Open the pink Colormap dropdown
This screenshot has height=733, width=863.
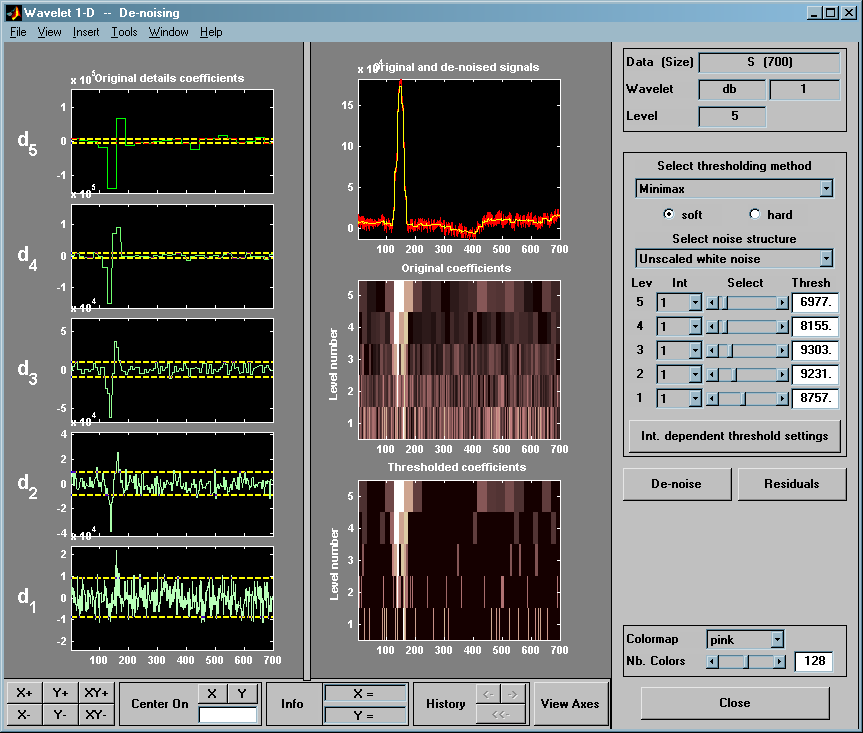click(745, 639)
